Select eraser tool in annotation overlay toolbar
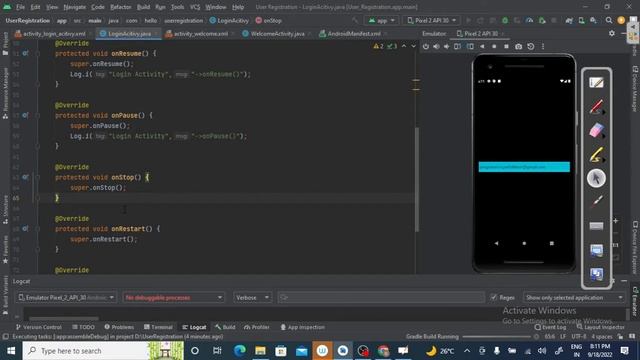The image size is (640, 360). pyautogui.click(x=596, y=131)
